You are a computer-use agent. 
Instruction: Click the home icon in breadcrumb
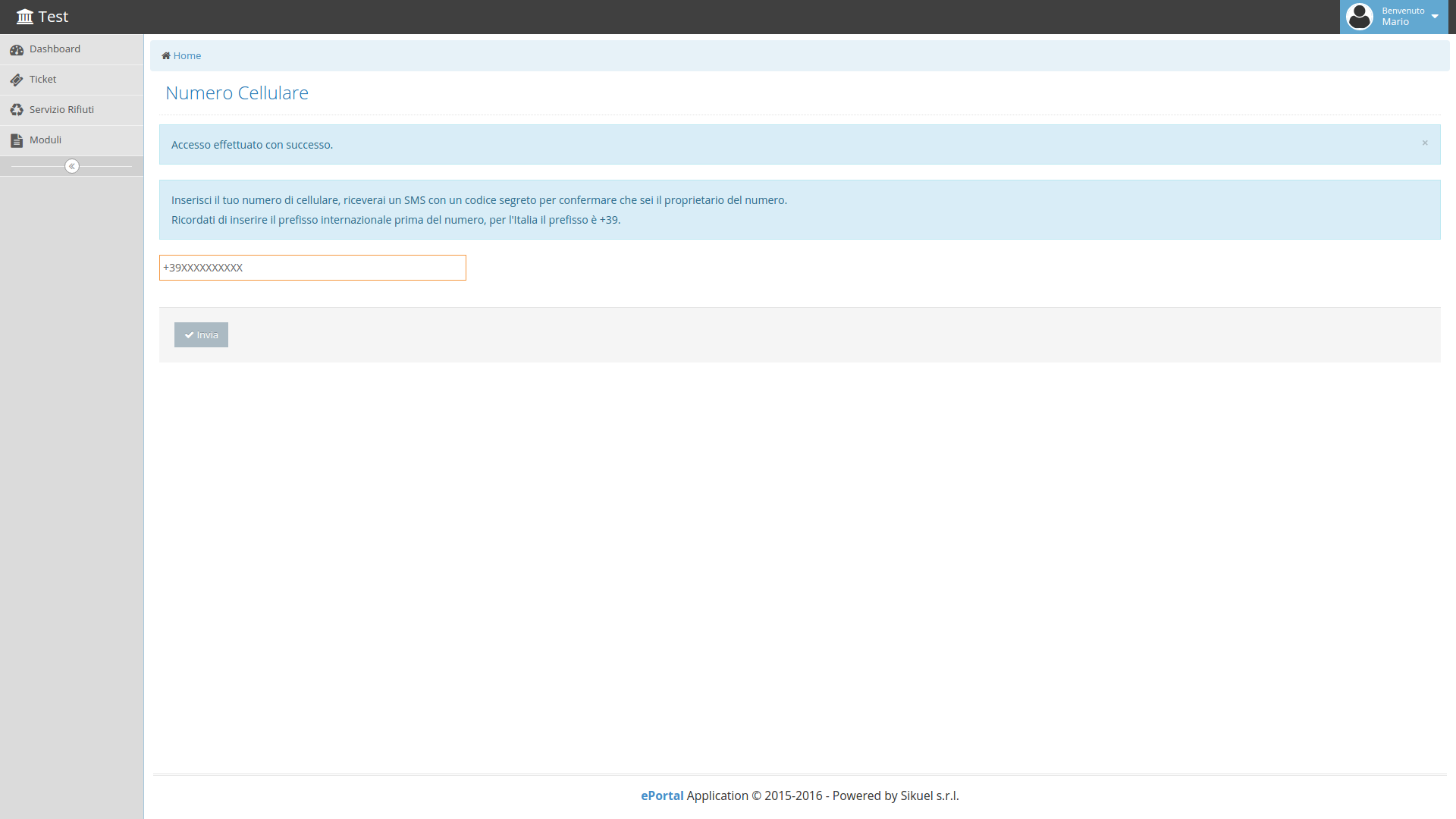pos(166,56)
